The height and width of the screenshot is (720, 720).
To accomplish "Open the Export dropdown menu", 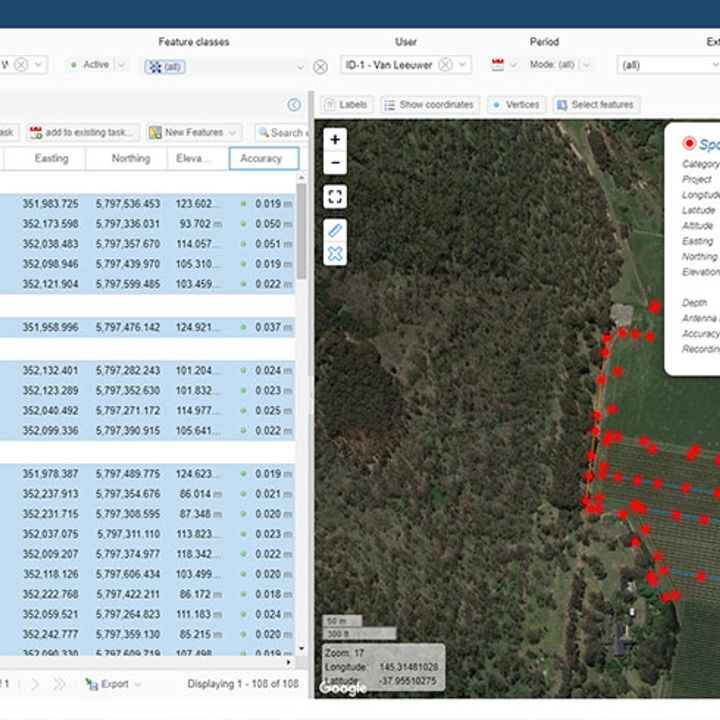I will pos(112,684).
